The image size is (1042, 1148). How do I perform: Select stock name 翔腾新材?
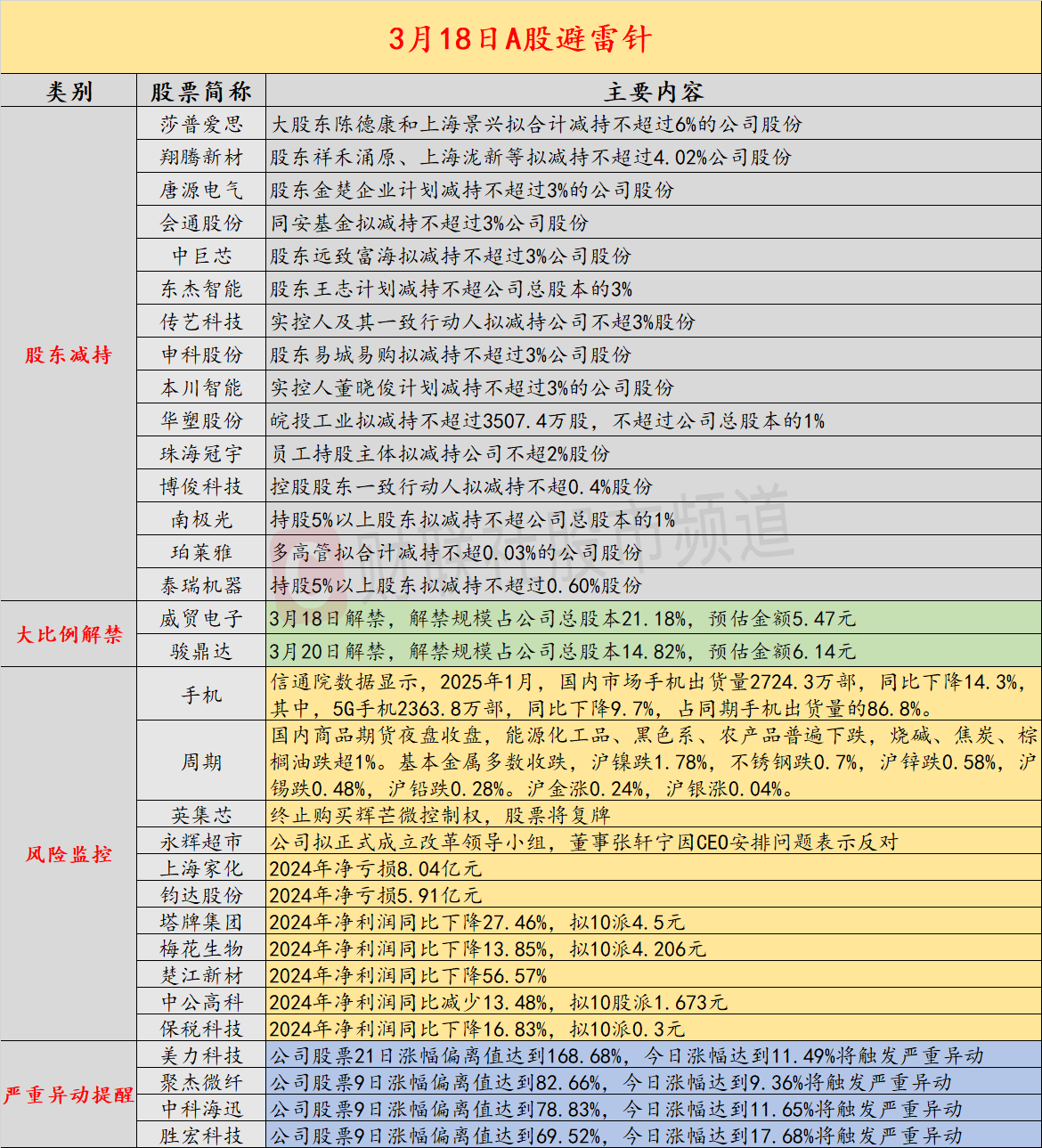(x=201, y=157)
